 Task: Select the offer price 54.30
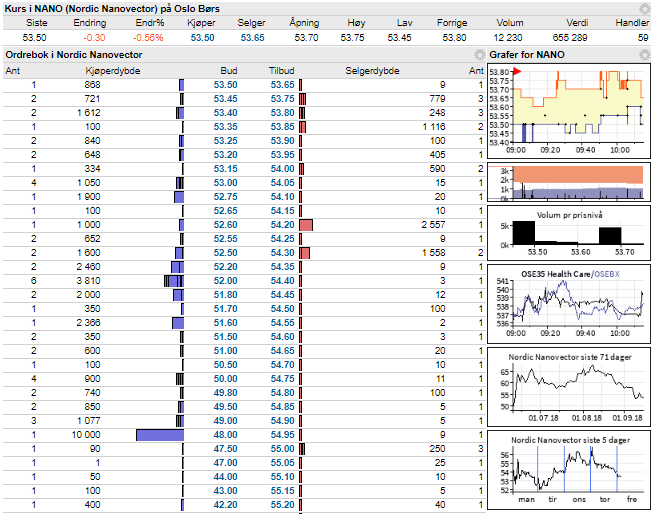tap(282, 253)
